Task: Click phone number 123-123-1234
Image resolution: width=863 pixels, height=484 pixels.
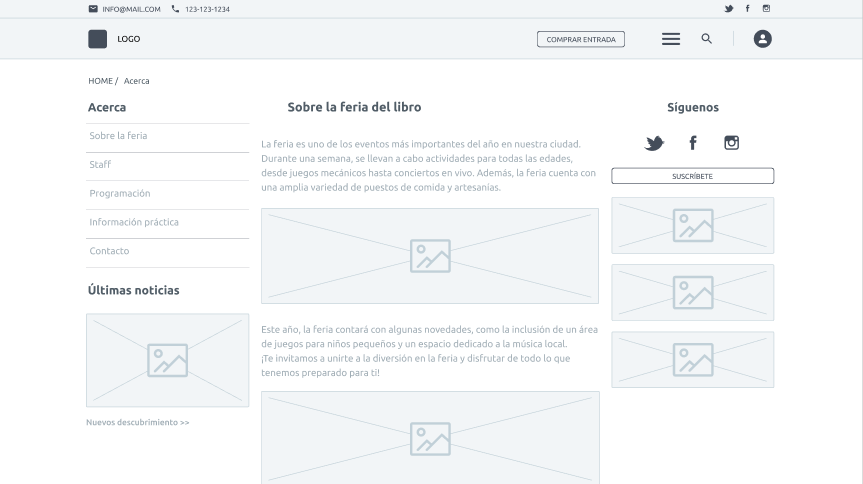Action: (207, 9)
